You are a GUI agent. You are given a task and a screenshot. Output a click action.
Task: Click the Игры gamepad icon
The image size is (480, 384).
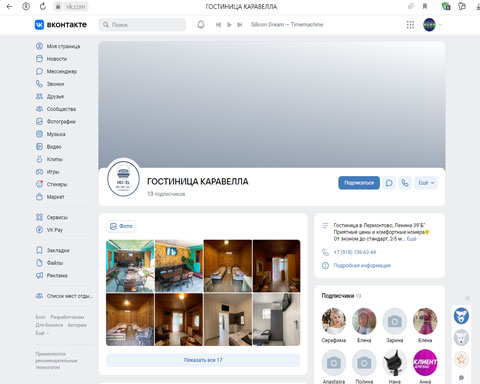click(39, 172)
